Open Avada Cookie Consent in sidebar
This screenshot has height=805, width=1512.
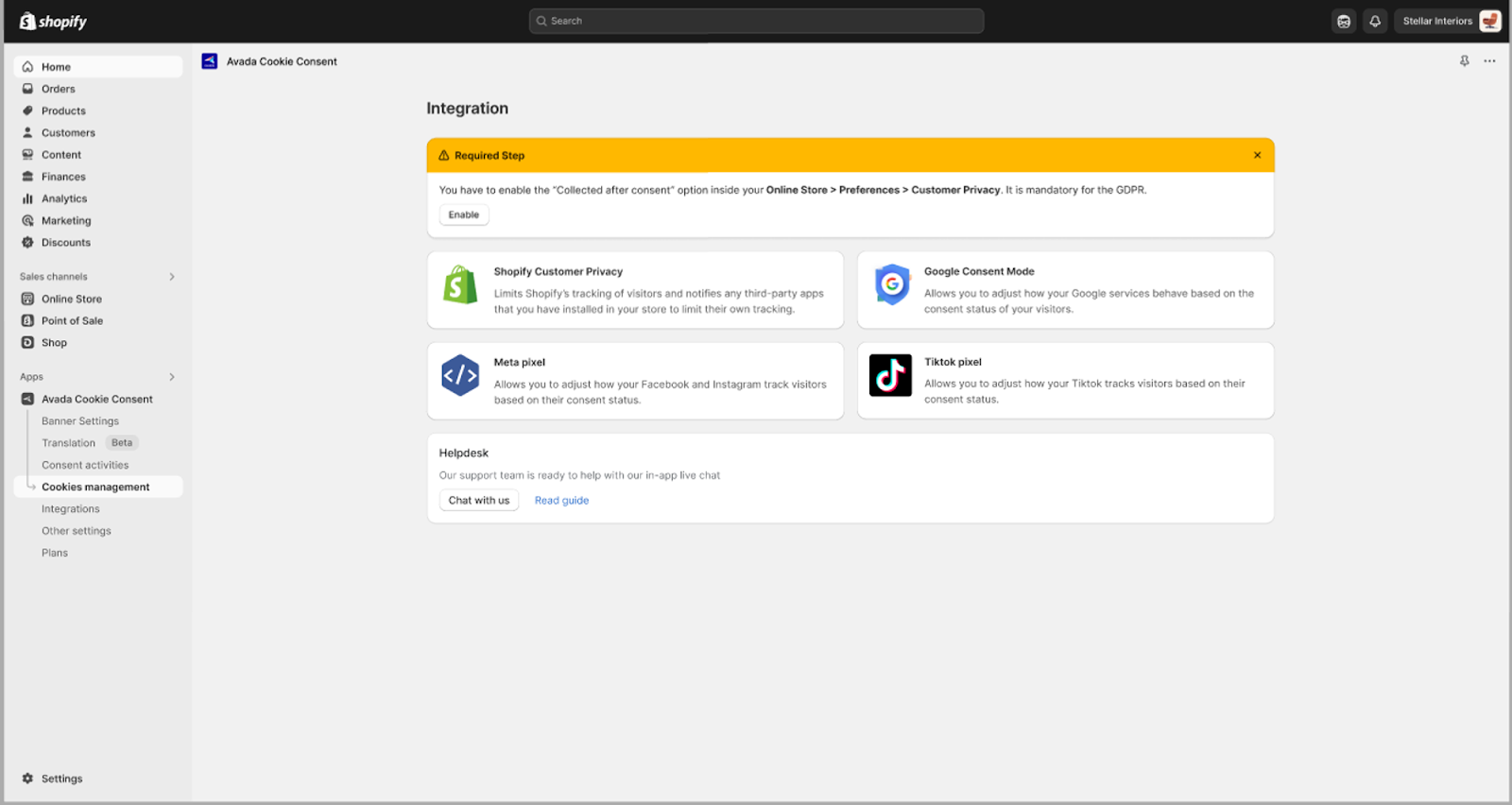coord(98,400)
